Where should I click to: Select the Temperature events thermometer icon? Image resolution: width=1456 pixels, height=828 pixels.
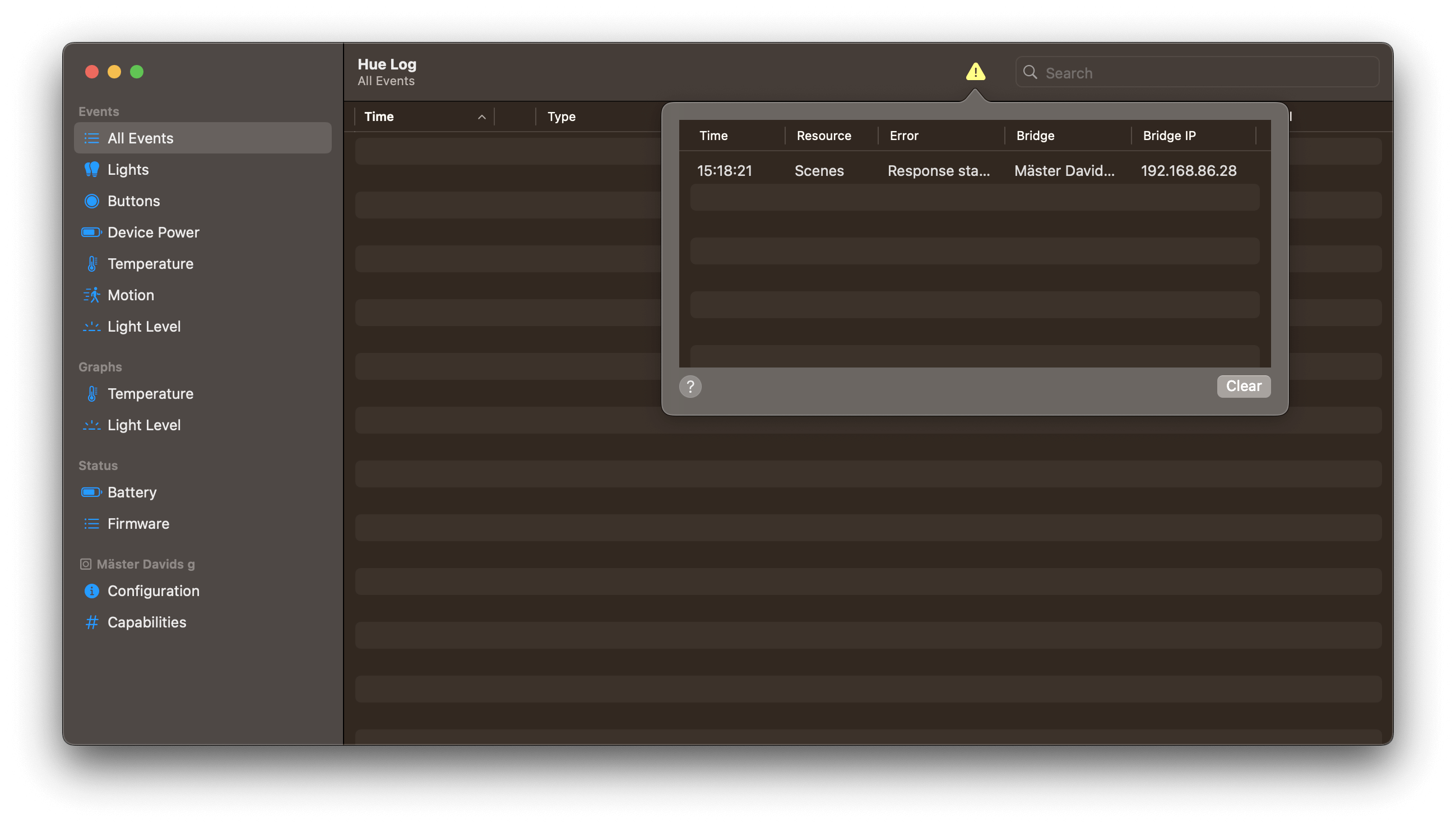tap(92, 263)
